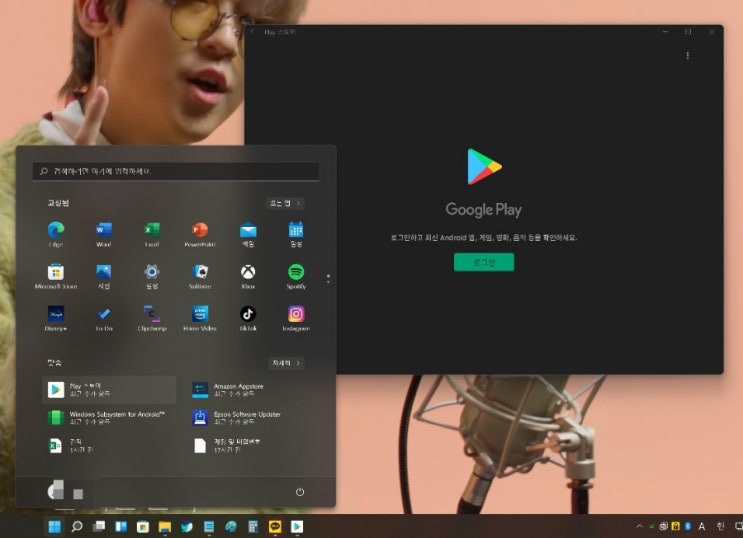Screen dimensions: 743x538
Task: Open KakaoTalk from the taskbar
Action: (x=275, y=527)
